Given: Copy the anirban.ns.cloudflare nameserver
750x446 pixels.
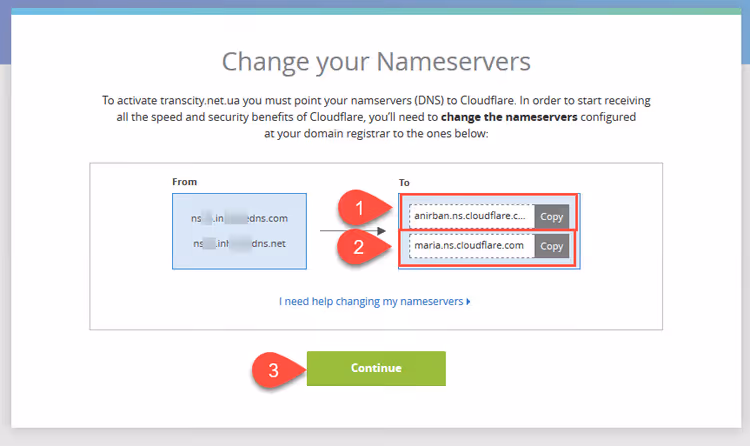Looking at the screenshot, I should 551,217.
